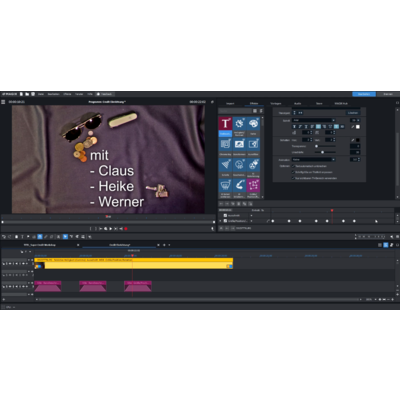
Task: Switch to the Effekte tab
Action: (254, 103)
